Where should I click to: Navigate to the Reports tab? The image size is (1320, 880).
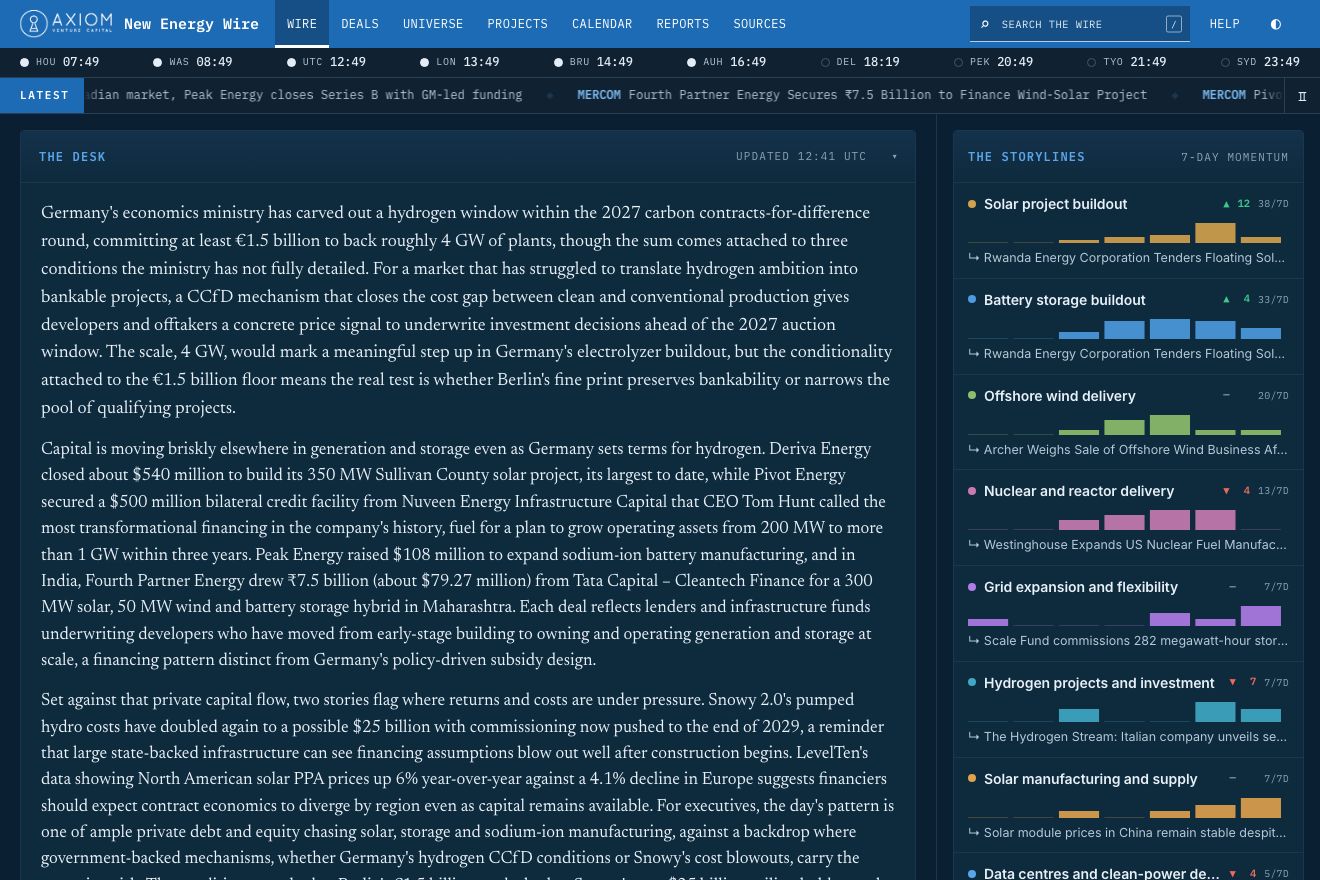coord(683,24)
